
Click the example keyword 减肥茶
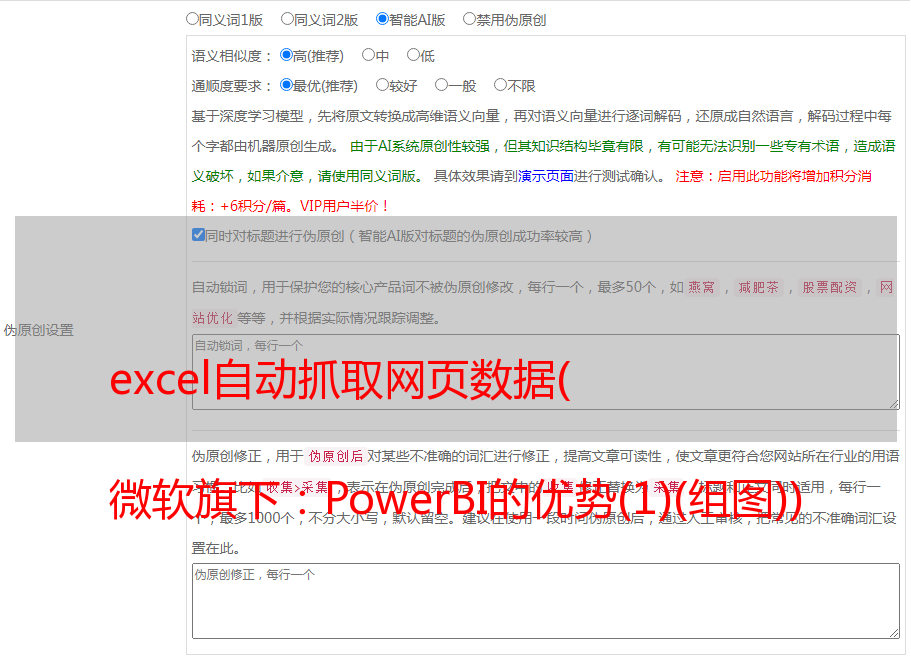pyautogui.click(x=758, y=287)
